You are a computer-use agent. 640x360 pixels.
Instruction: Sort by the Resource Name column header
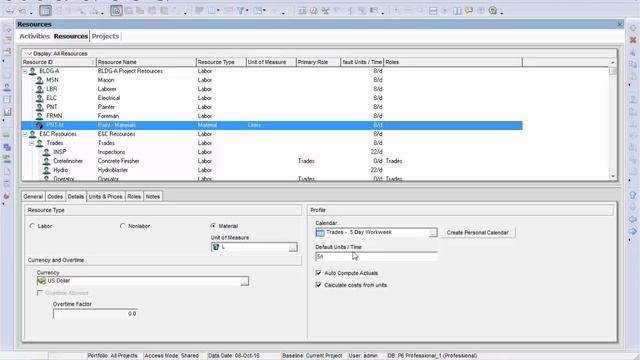(146, 62)
